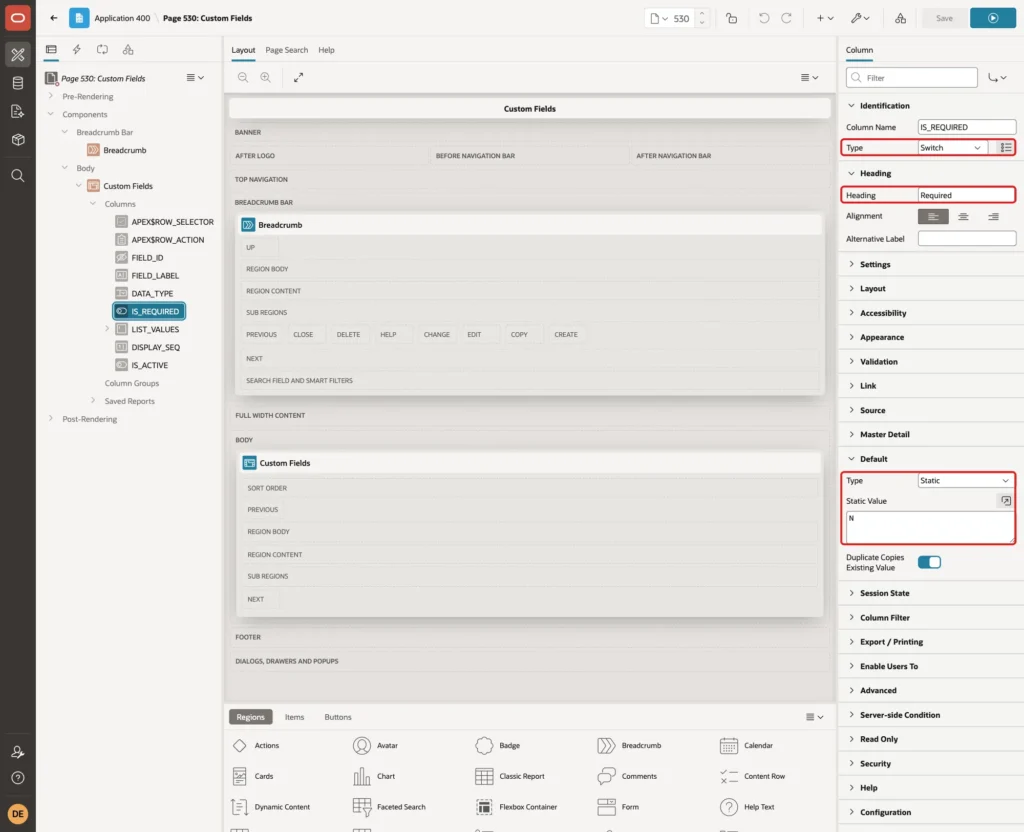The width and height of the screenshot is (1024, 832).
Task: Undo the last change
Action: (763, 18)
